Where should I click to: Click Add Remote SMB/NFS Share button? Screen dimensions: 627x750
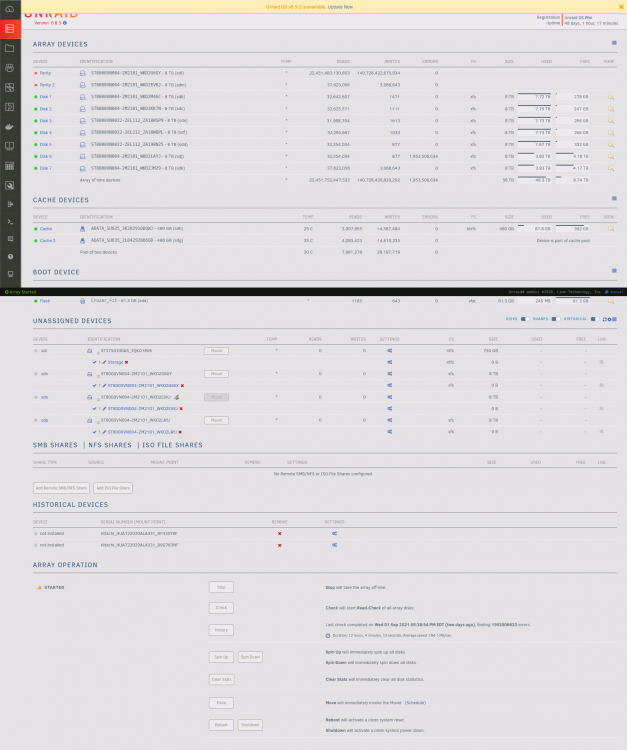pos(61,488)
